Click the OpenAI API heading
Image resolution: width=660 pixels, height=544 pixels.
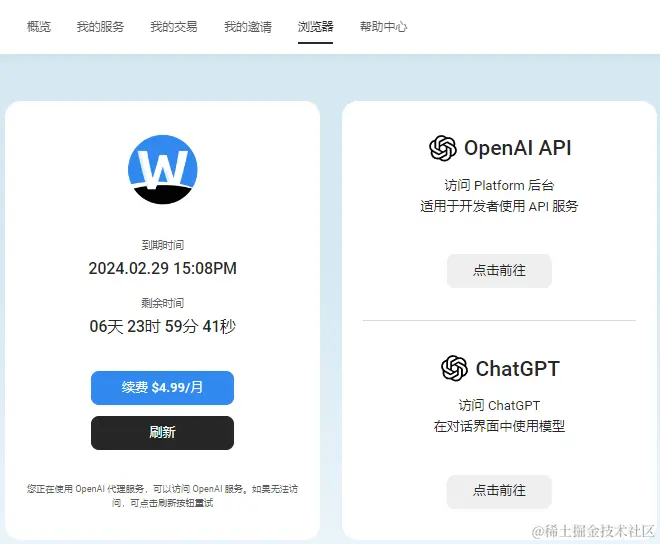pyautogui.click(x=518, y=148)
